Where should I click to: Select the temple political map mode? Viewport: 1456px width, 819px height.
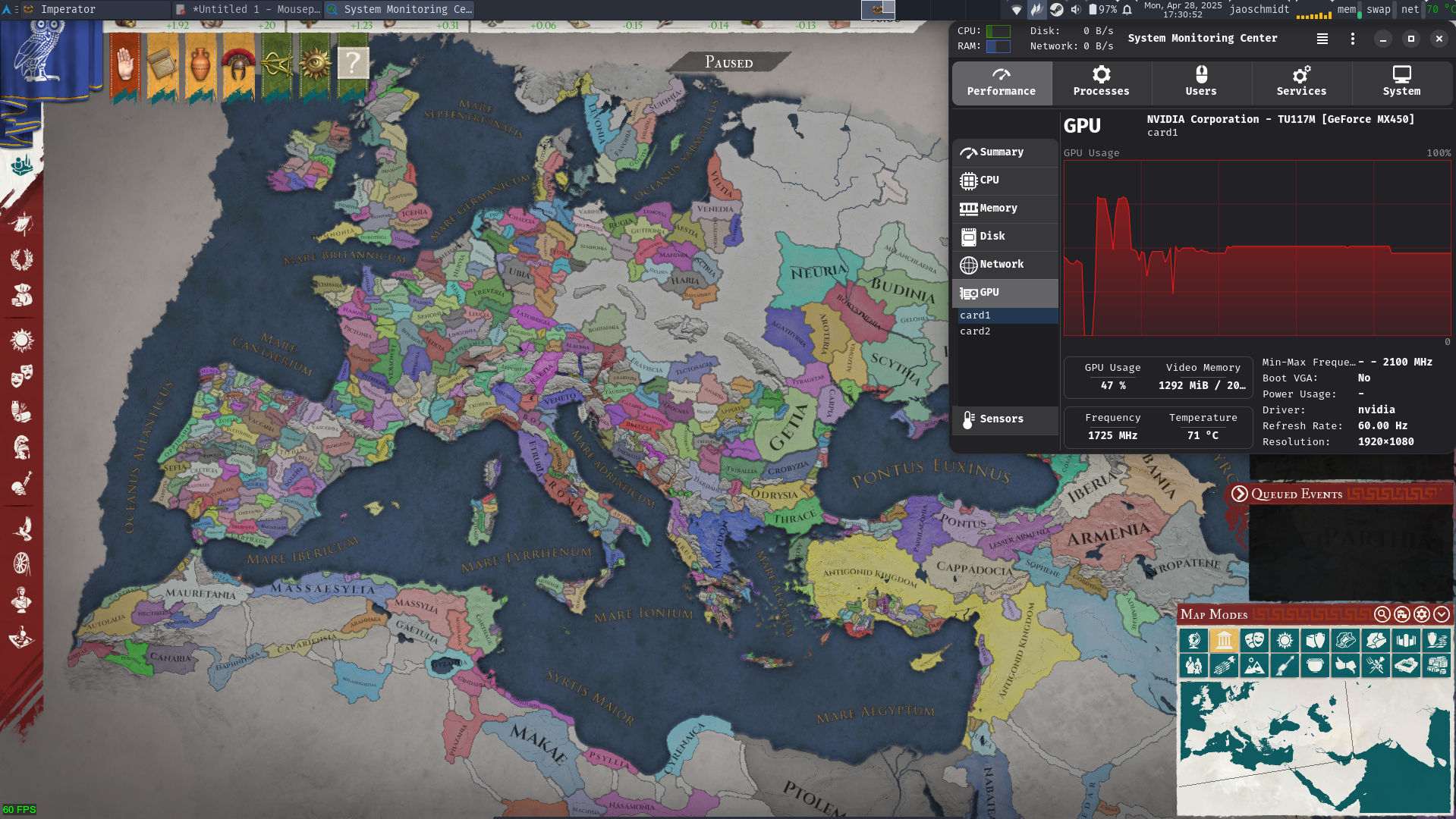[x=1224, y=641]
